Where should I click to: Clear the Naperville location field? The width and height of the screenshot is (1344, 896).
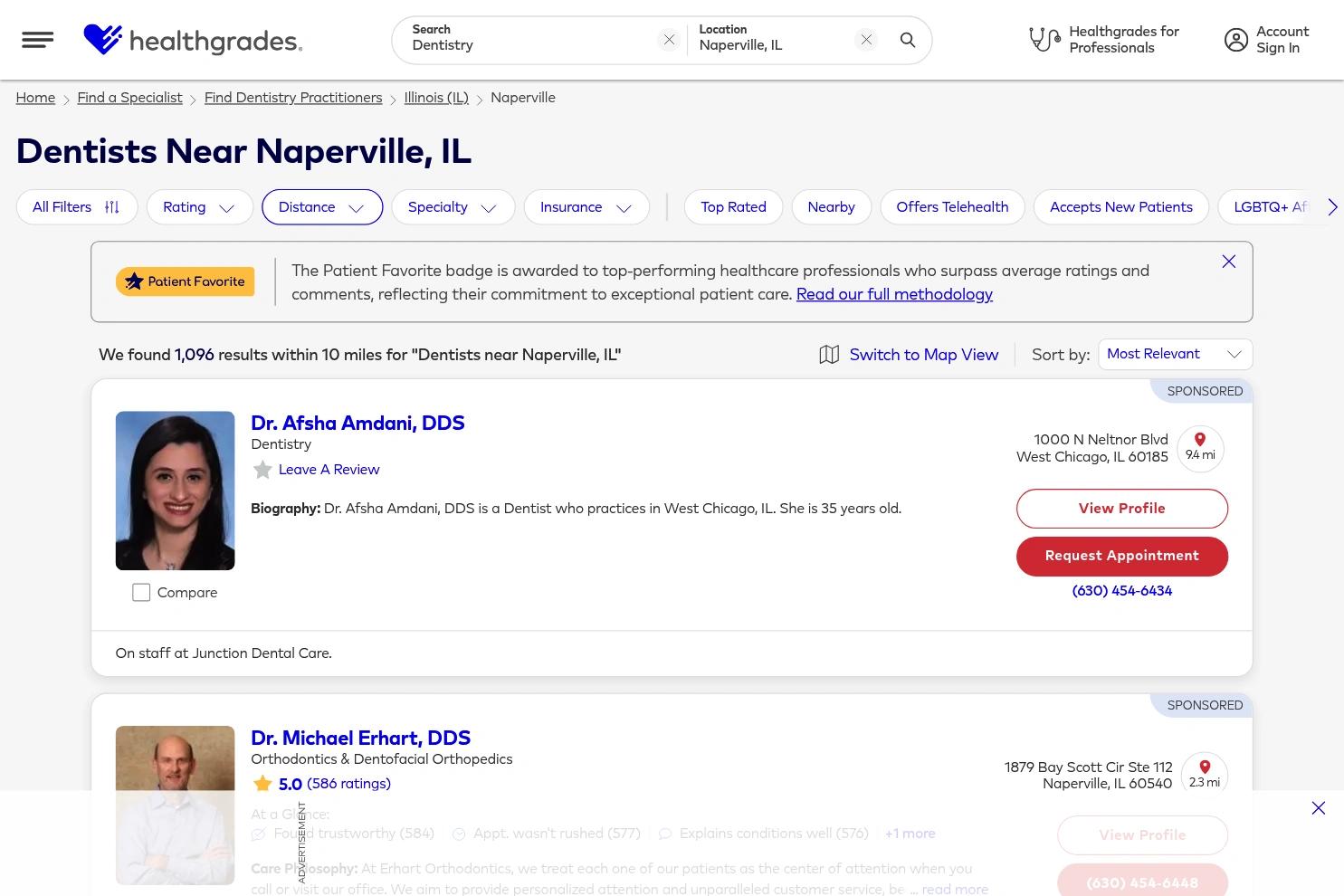(x=866, y=40)
